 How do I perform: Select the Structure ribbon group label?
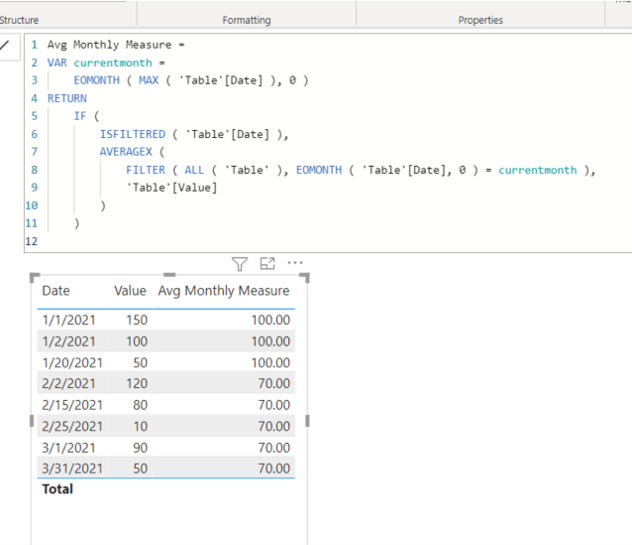click(x=19, y=20)
